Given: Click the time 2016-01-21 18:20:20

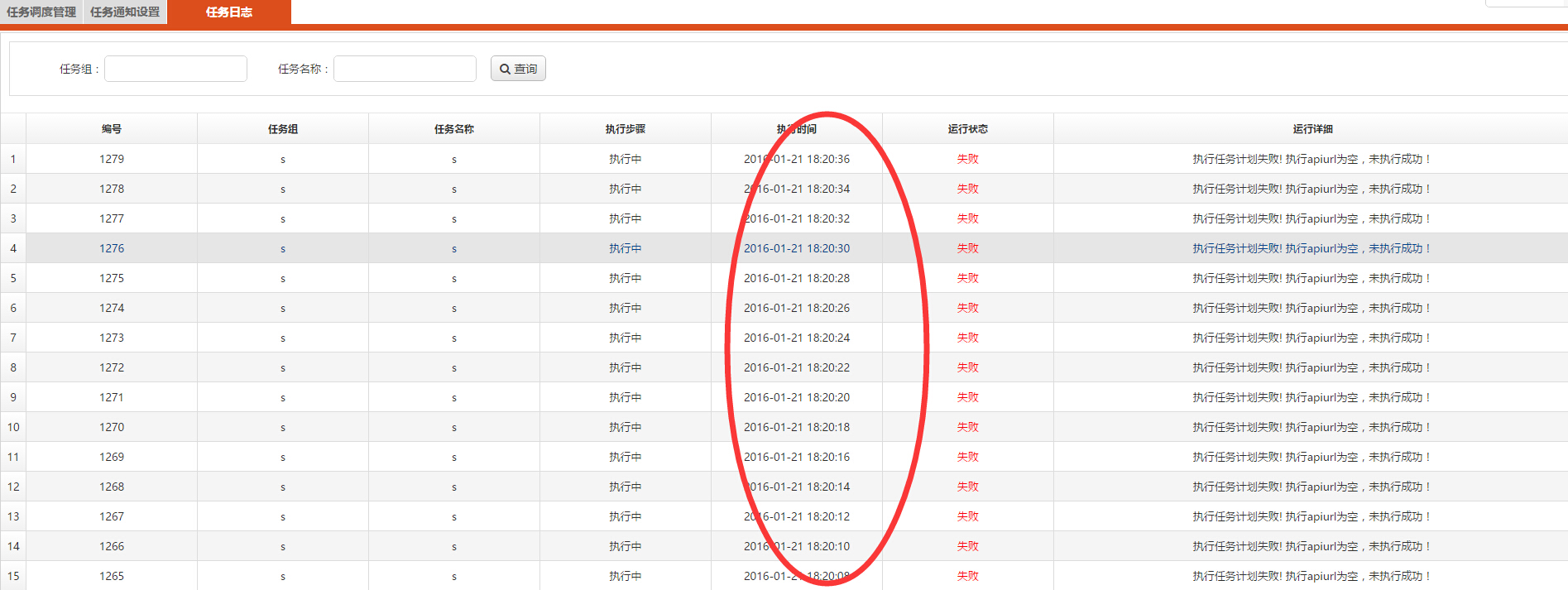Looking at the screenshot, I should click(797, 397).
